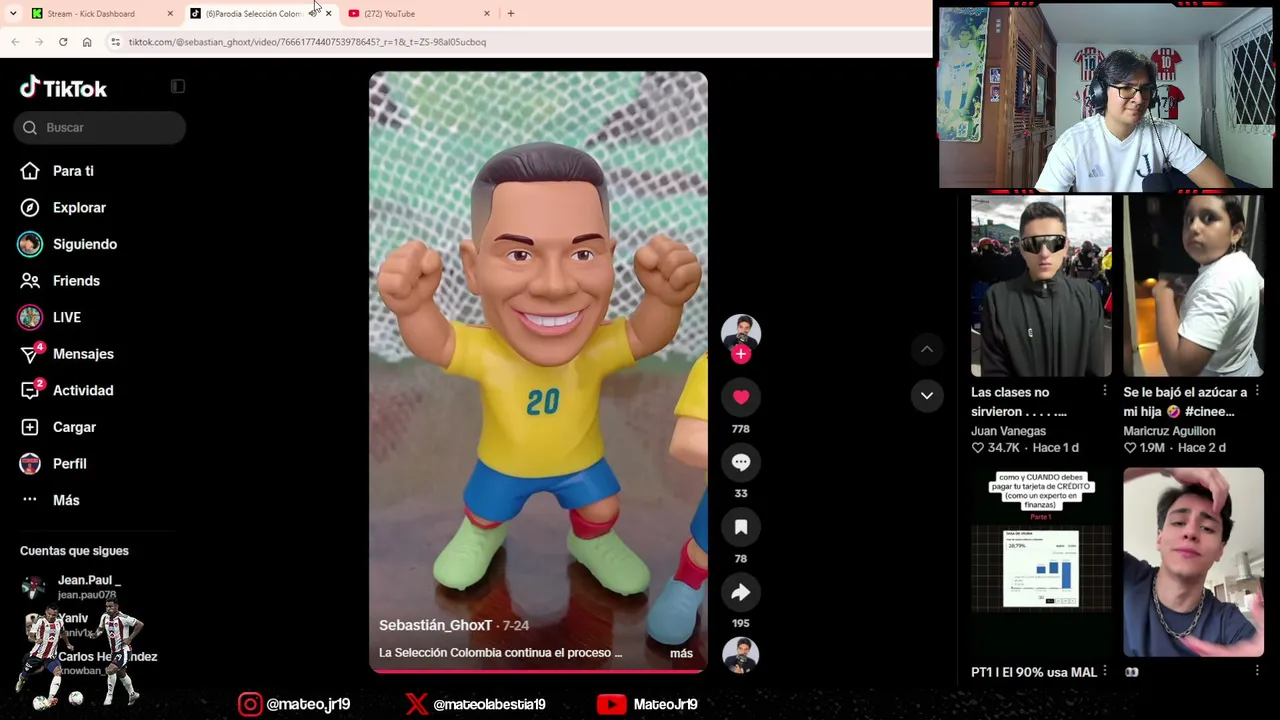Open the video comments
This screenshot has height=720, width=1280.
741,462
